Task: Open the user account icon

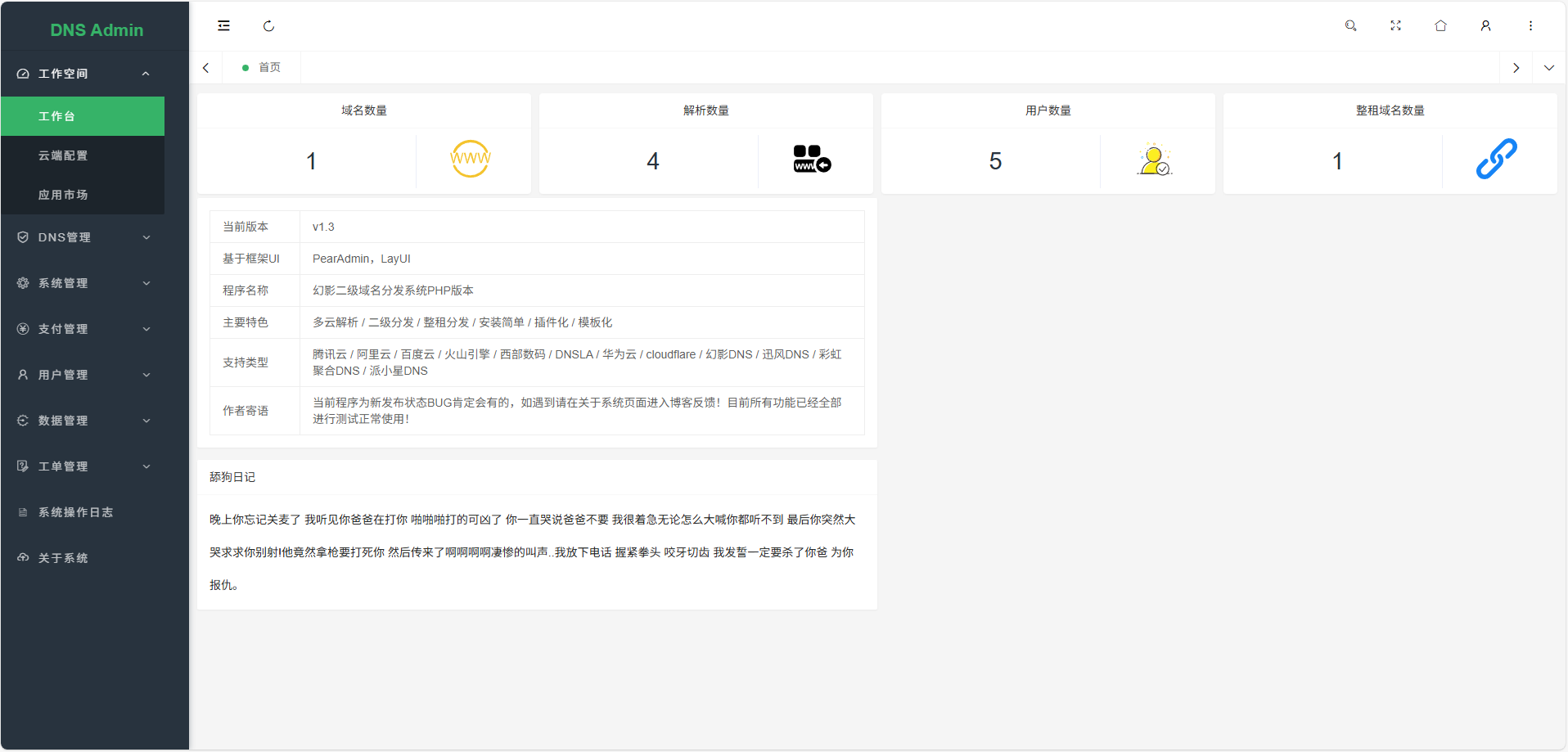Action: (1485, 26)
